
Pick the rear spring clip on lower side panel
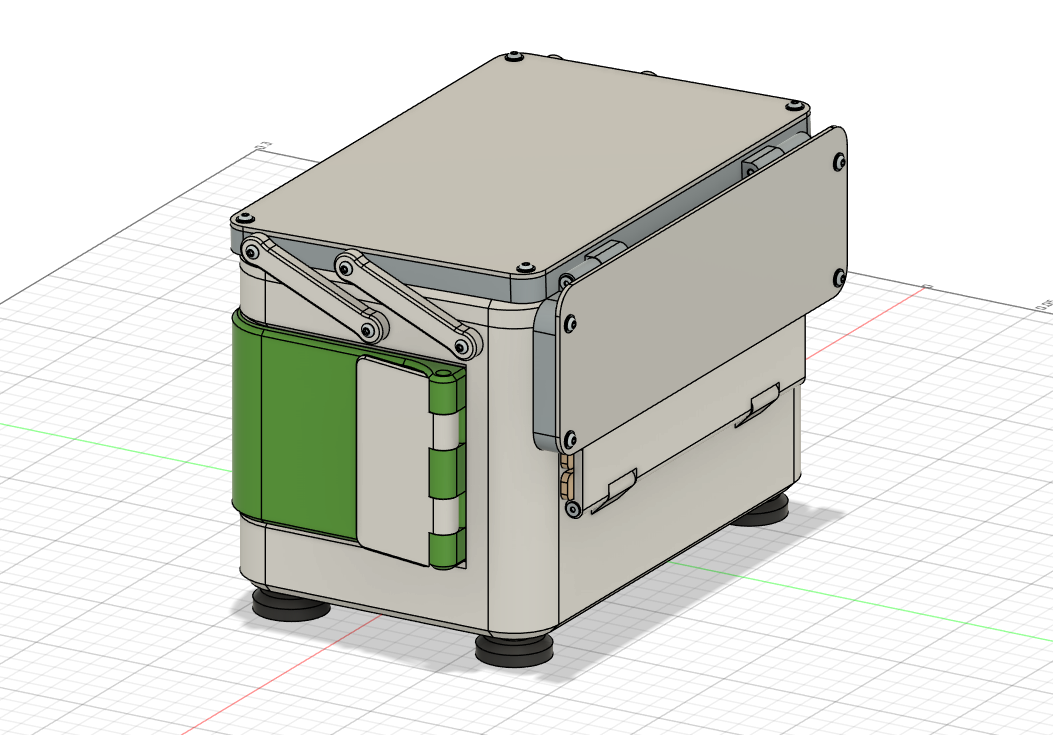[758, 404]
